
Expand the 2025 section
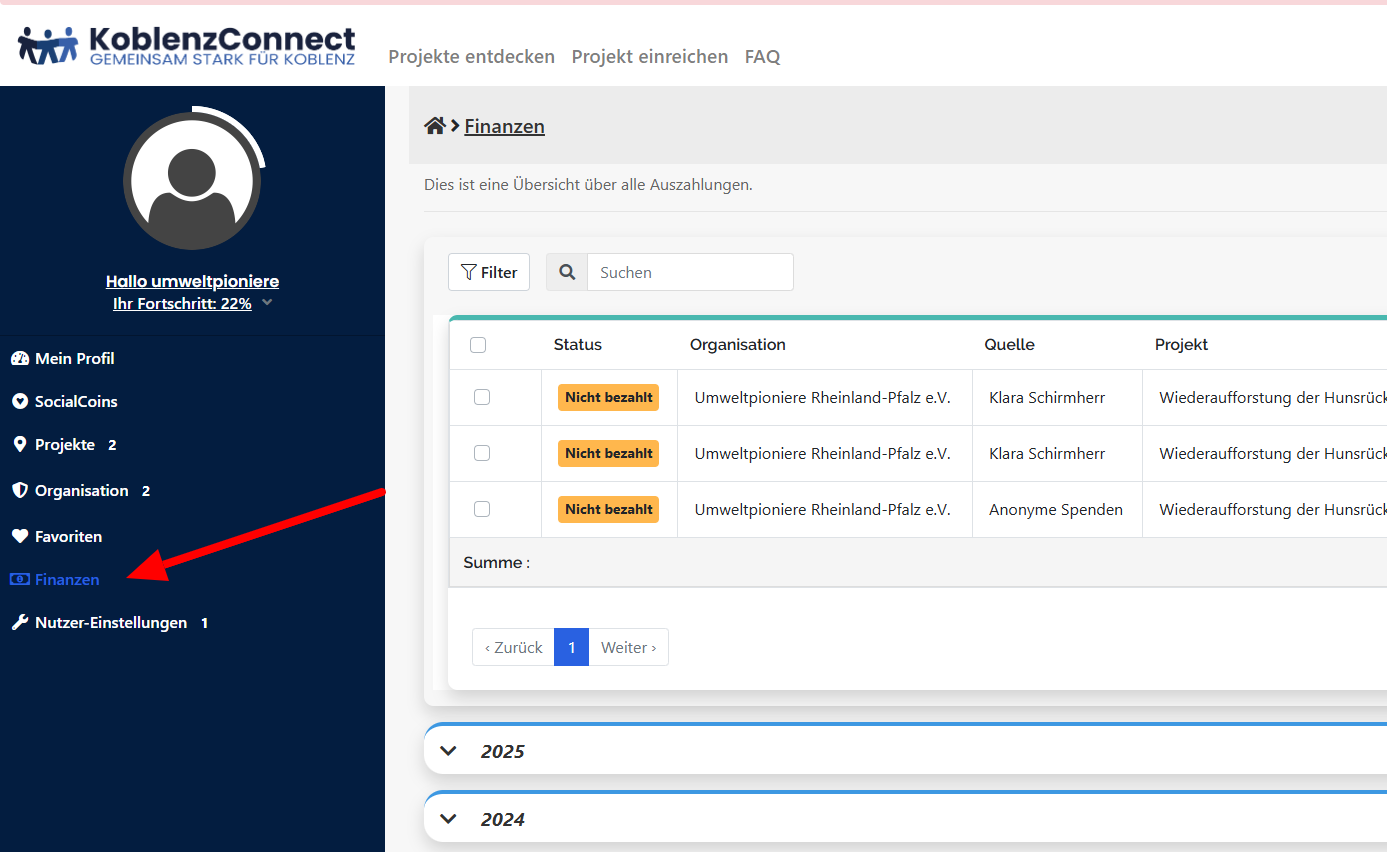pyautogui.click(x=449, y=751)
